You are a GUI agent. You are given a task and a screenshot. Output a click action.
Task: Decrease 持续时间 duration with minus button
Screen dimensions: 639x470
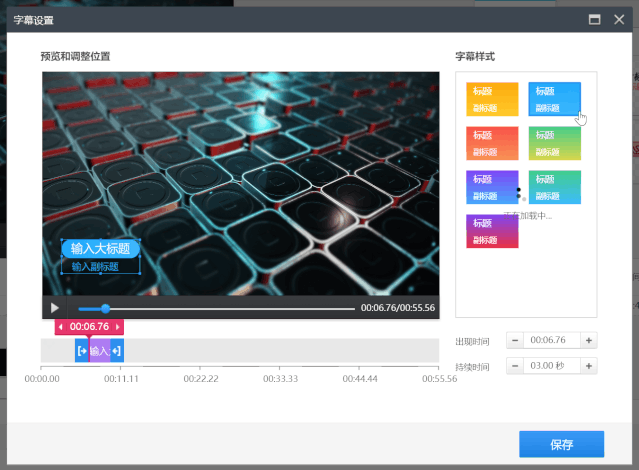[515, 366]
